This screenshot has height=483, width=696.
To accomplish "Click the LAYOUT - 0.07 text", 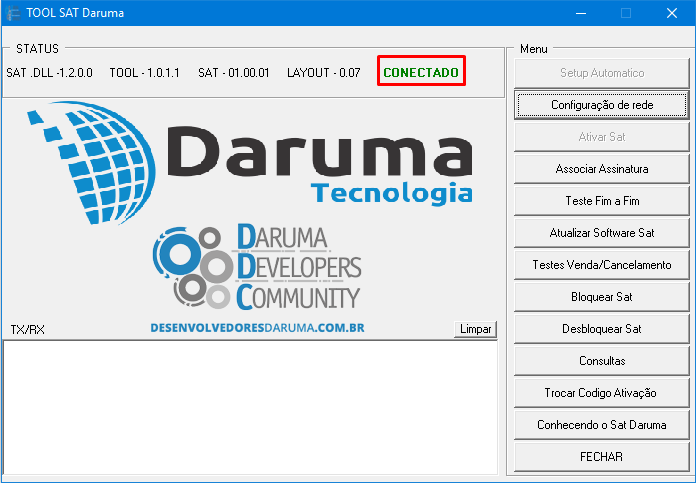I will [324, 73].
